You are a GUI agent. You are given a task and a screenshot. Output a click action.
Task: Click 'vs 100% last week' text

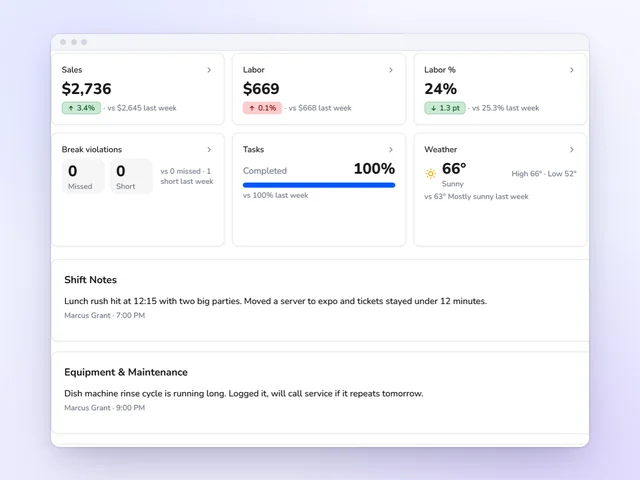pyautogui.click(x=276, y=195)
